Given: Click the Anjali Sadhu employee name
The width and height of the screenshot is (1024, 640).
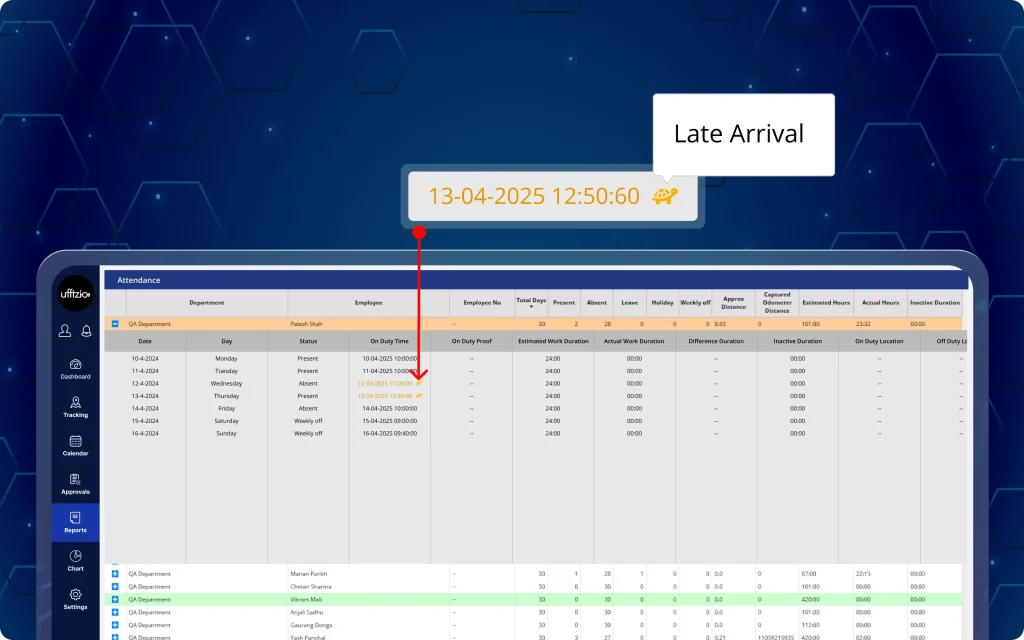Looking at the screenshot, I should (x=307, y=613).
